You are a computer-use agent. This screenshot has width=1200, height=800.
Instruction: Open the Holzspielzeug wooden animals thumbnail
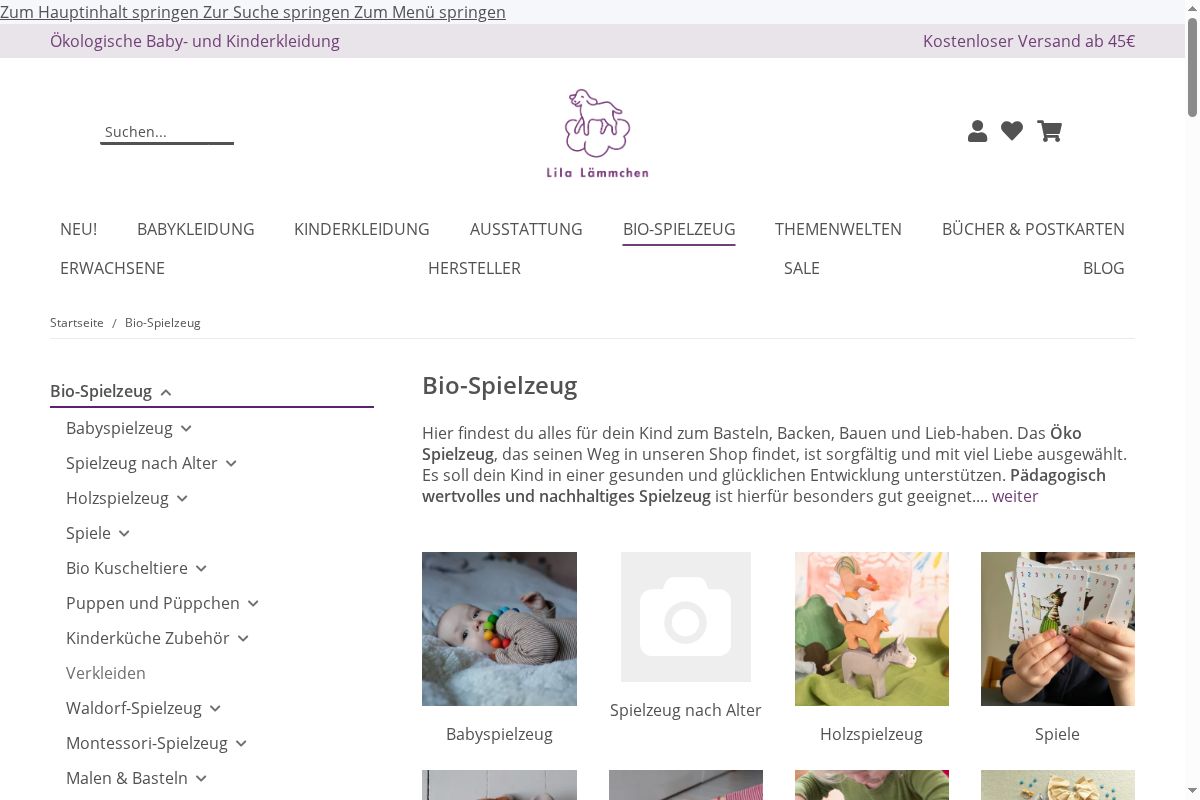click(872, 629)
